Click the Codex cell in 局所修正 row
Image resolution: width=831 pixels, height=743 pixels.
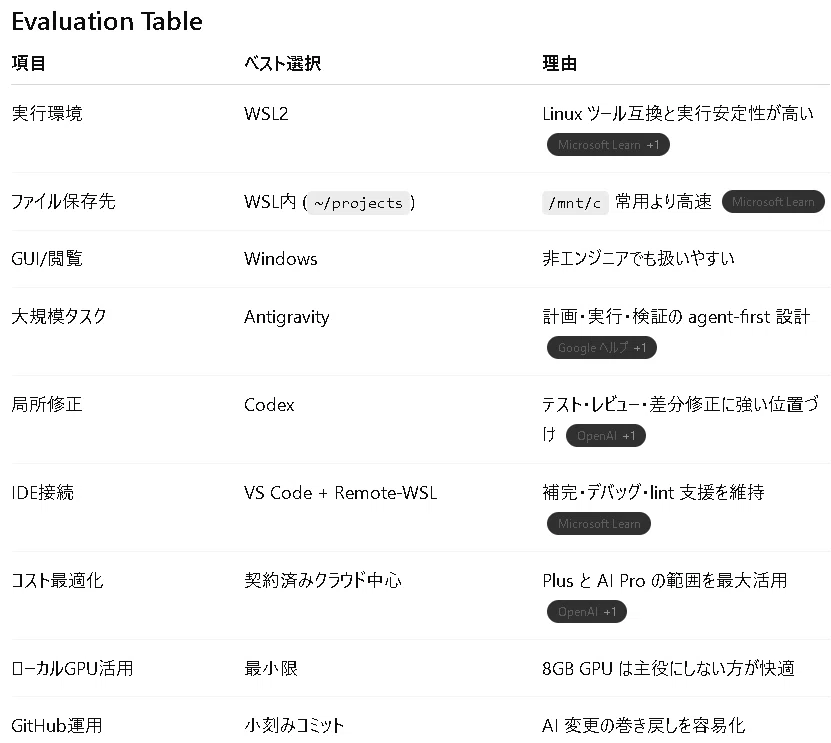tap(269, 405)
